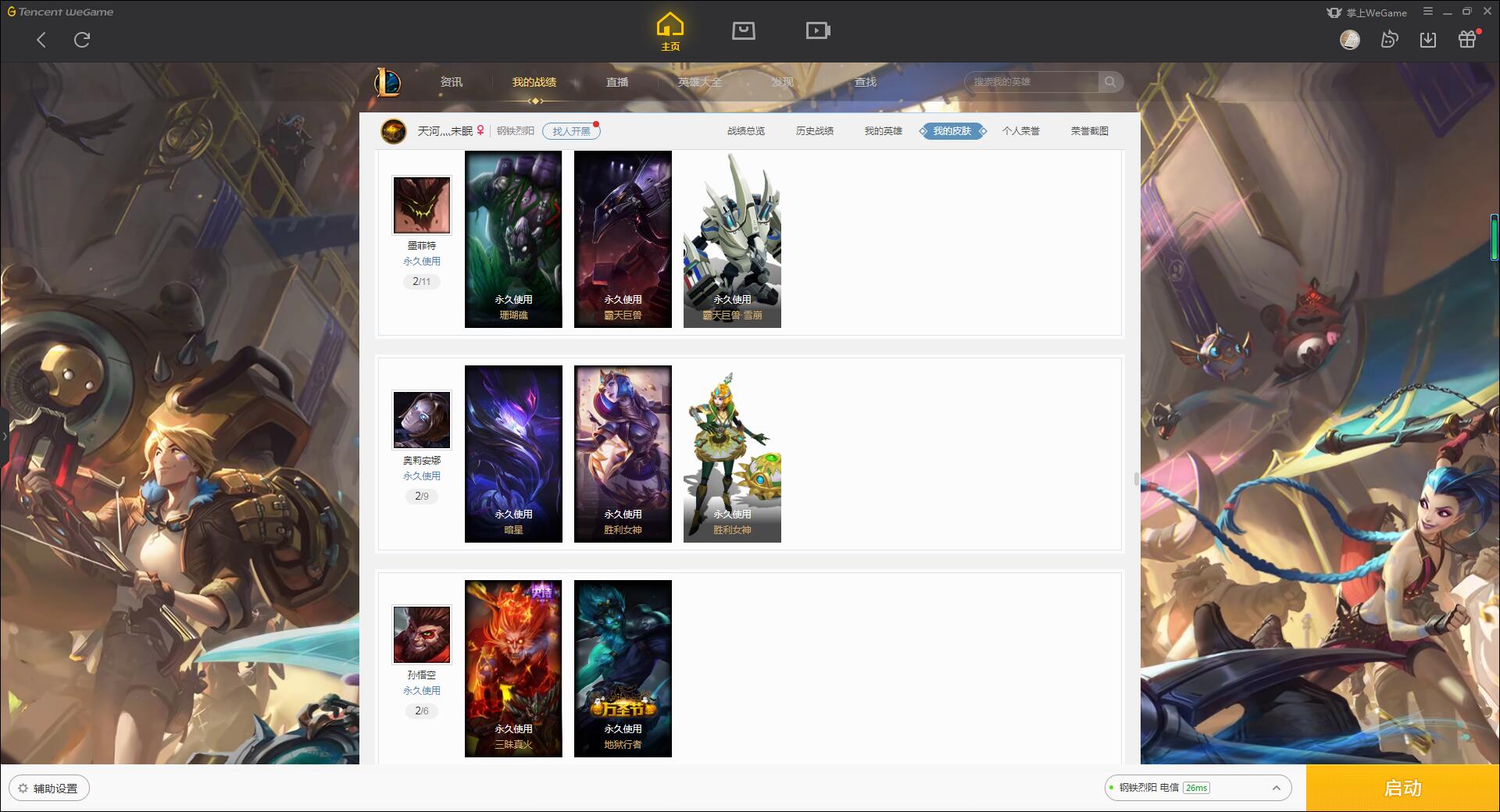1500x812 pixels.
Task: Open the 霸天巨兽 雪崩 skin thumbnail
Action: point(732,239)
